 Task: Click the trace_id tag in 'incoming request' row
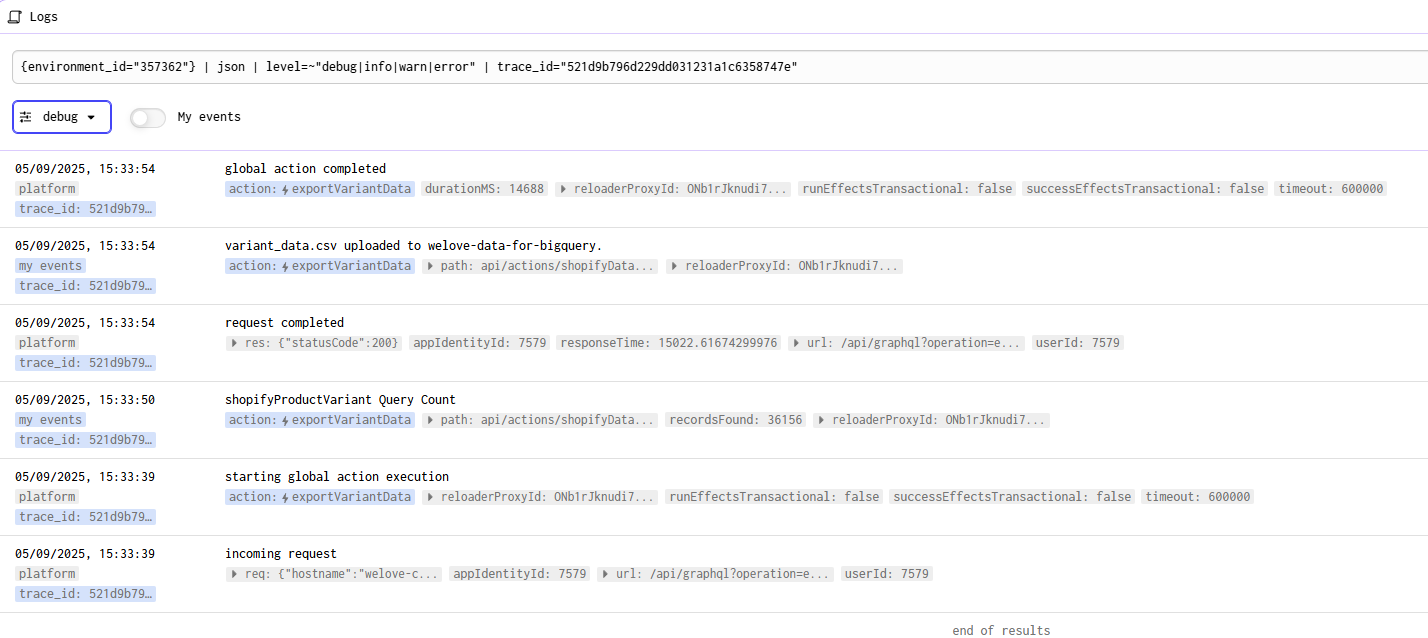[x=86, y=594]
